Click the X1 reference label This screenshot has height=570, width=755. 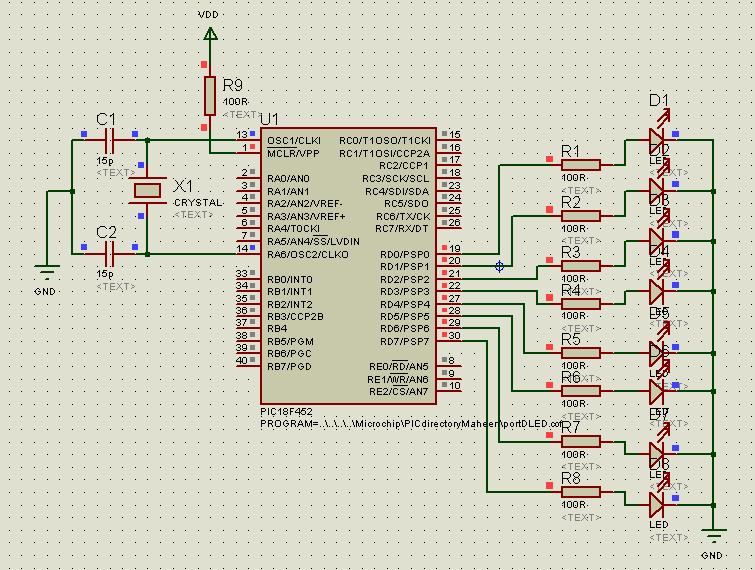click(183, 186)
